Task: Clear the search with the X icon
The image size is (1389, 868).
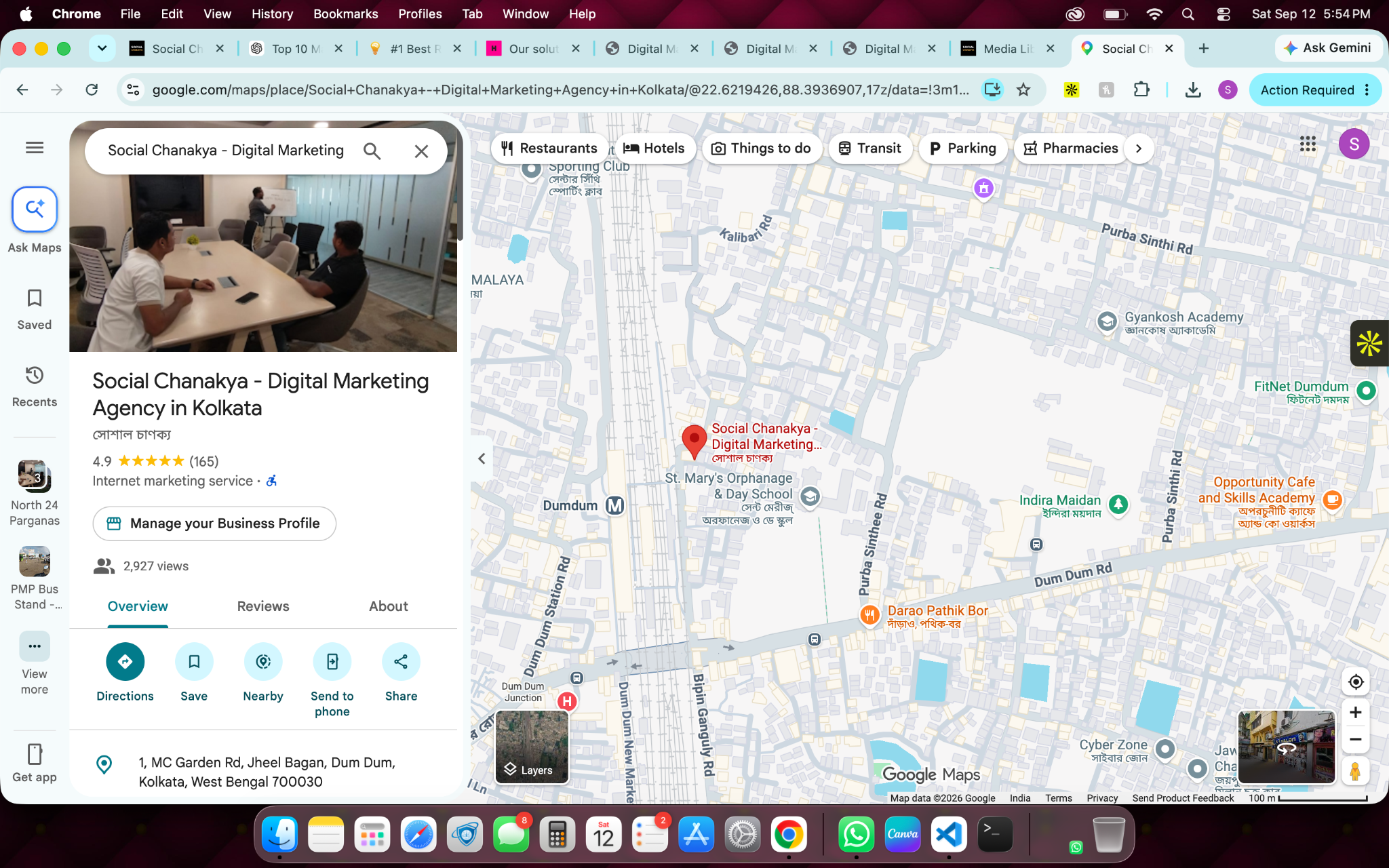Action: [421, 151]
